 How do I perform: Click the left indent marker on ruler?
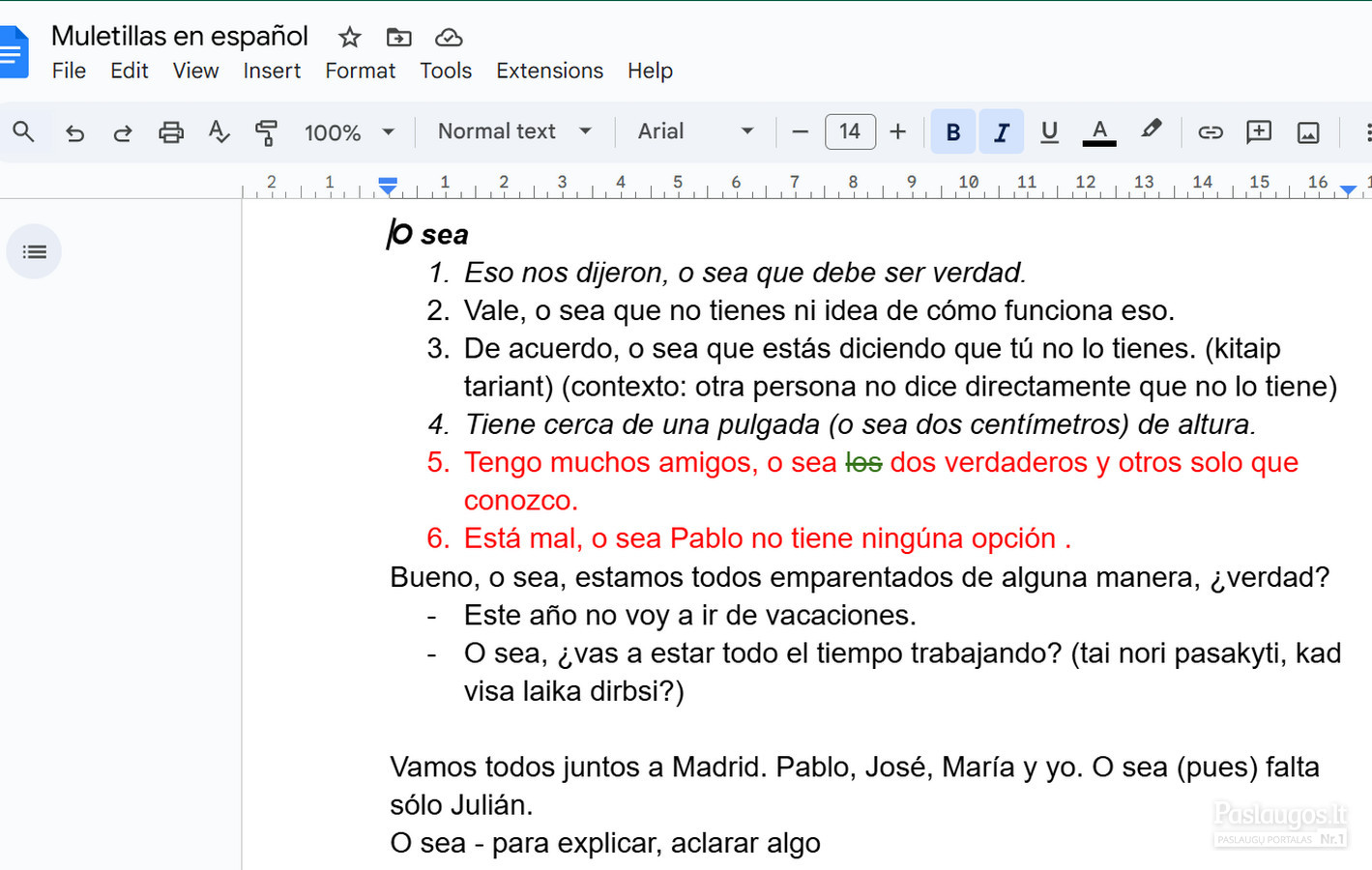(x=388, y=186)
